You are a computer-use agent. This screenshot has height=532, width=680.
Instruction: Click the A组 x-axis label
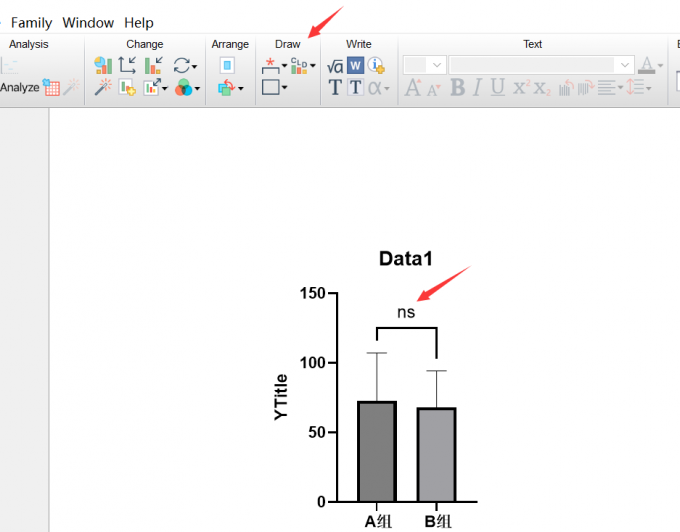pyautogui.click(x=378, y=521)
